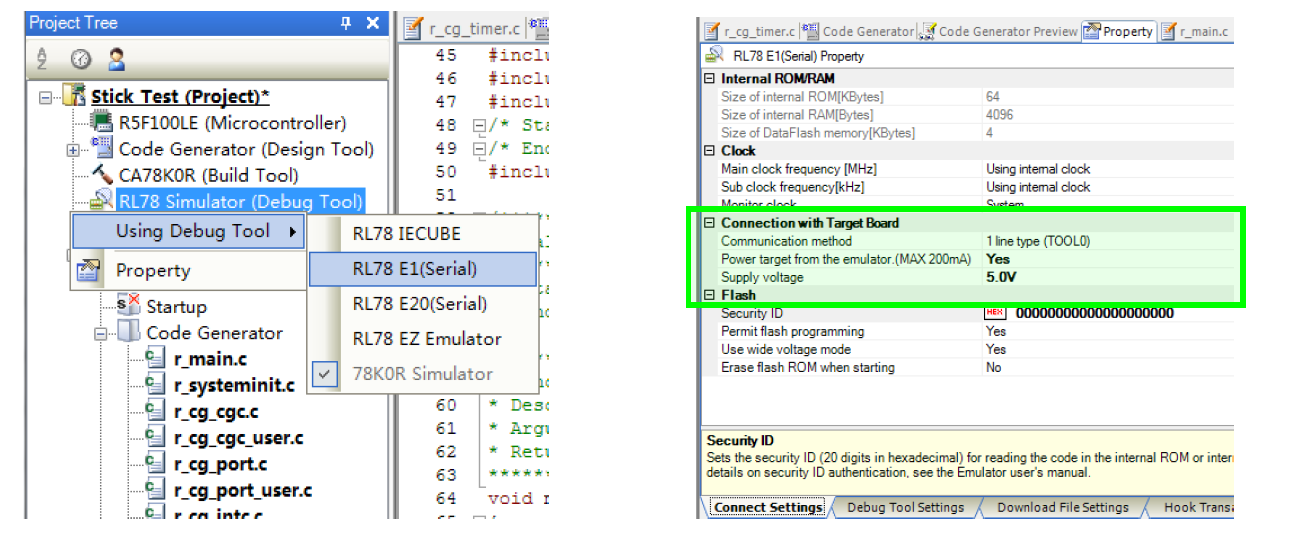Pin the Project Tree panel
The height and width of the screenshot is (546, 1299).
346,23
